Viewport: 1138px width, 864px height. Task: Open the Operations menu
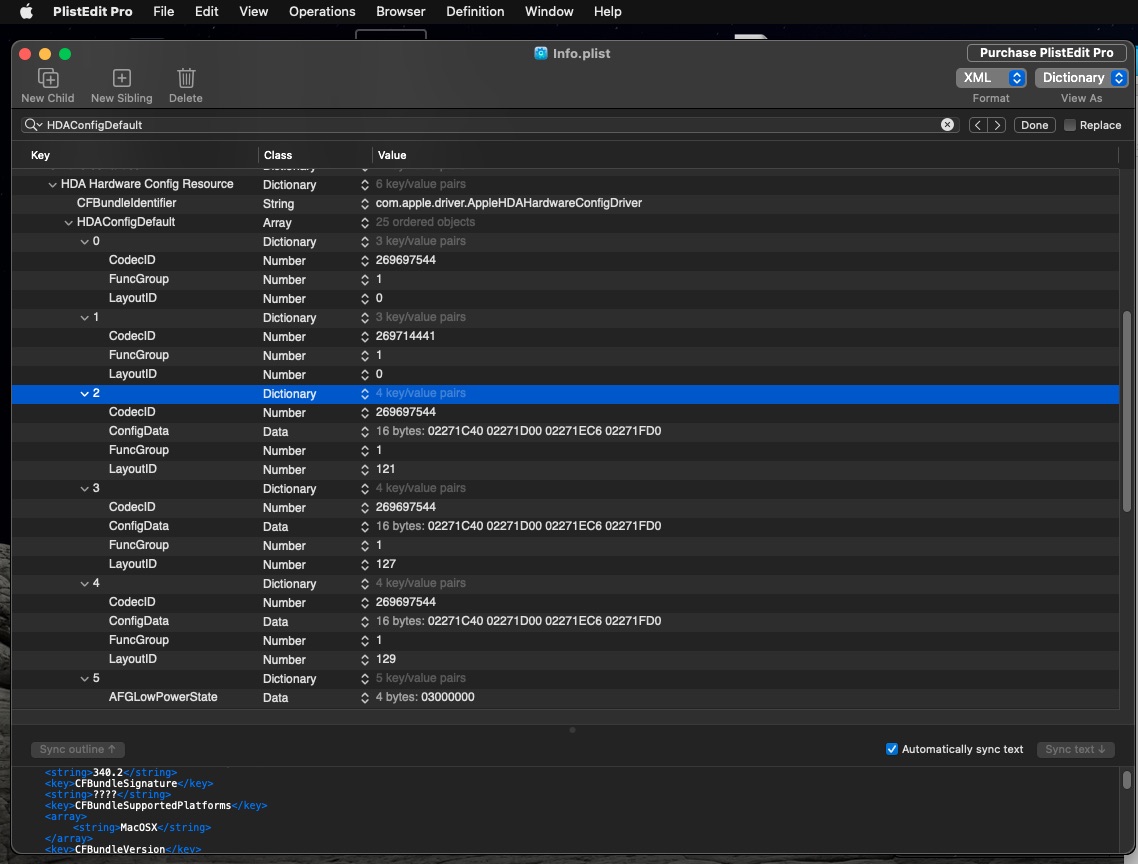click(x=322, y=12)
